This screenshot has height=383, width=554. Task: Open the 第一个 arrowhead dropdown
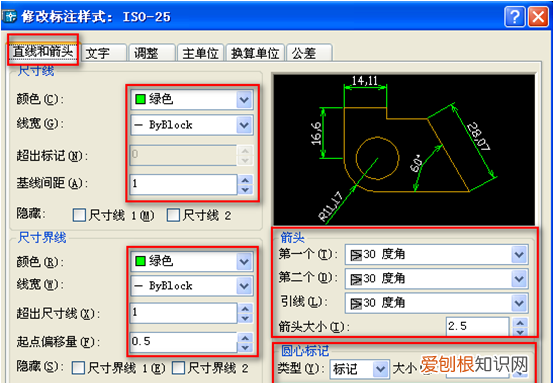point(519,254)
